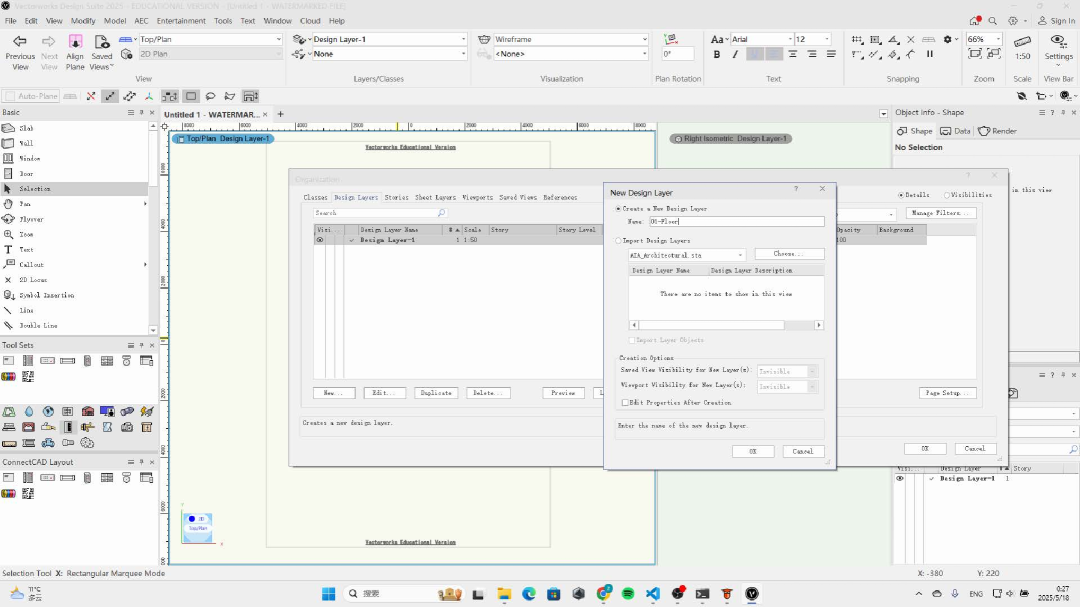Image resolution: width=1080 pixels, height=607 pixels.
Task: Toggle bold text formatting
Action: click(x=717, y=54)
